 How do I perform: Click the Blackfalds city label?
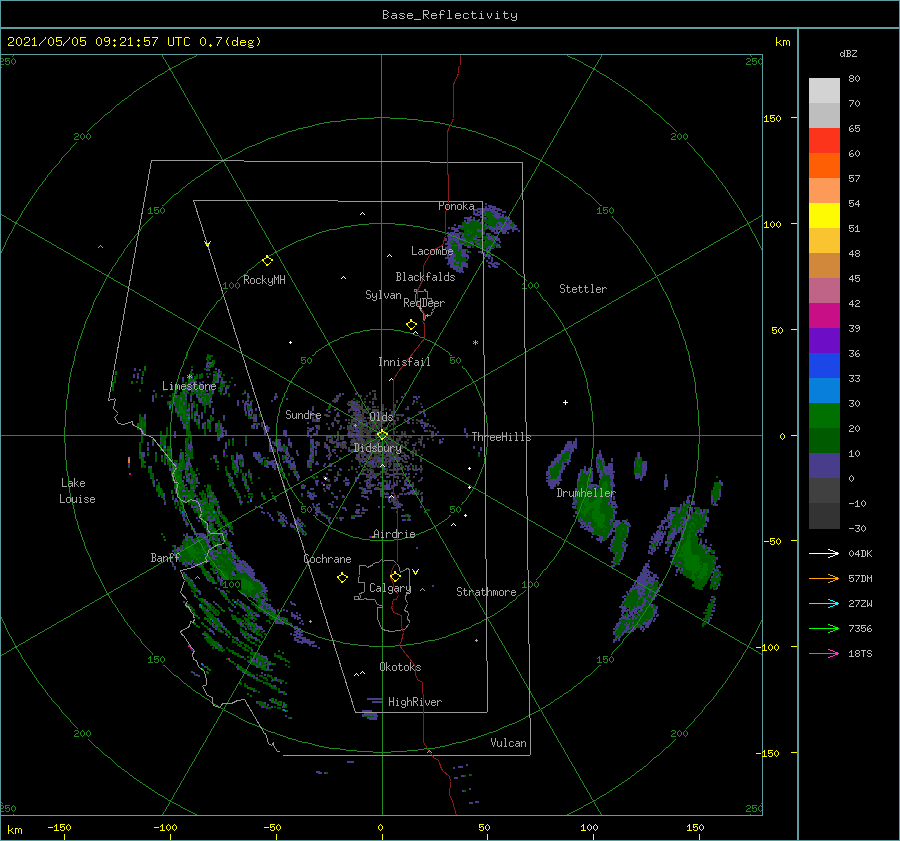coord(425,277)
